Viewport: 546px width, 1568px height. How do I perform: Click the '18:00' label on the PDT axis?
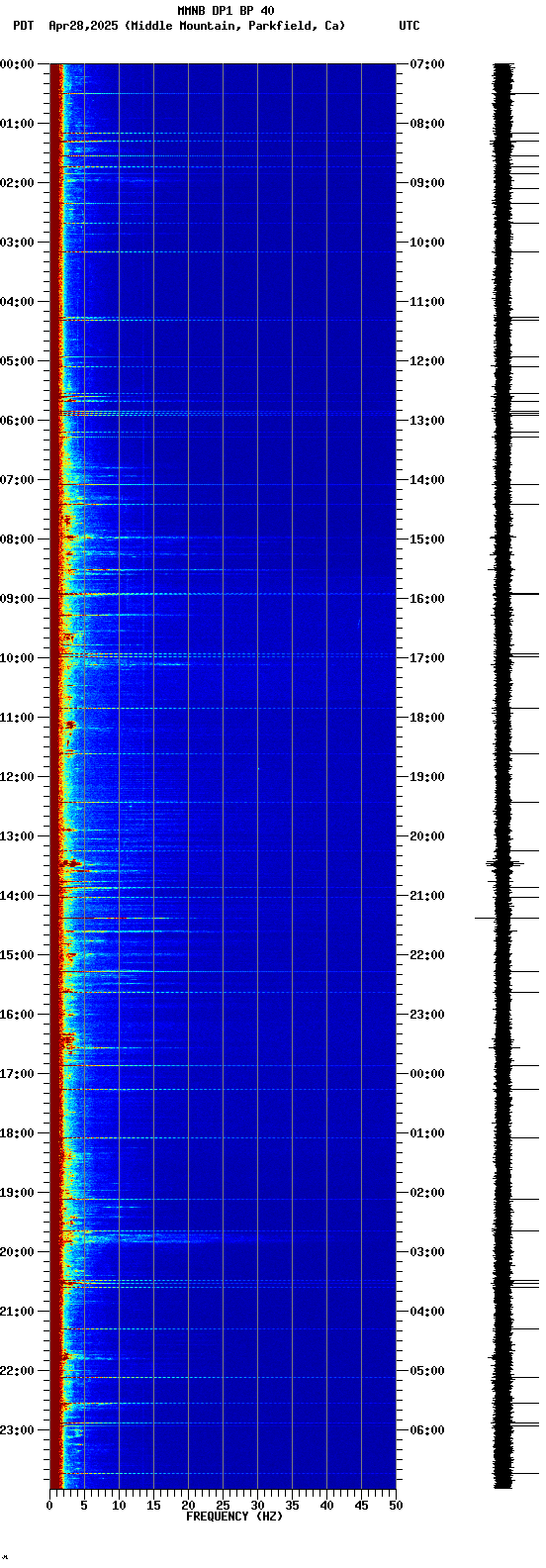pos(18,1133)
